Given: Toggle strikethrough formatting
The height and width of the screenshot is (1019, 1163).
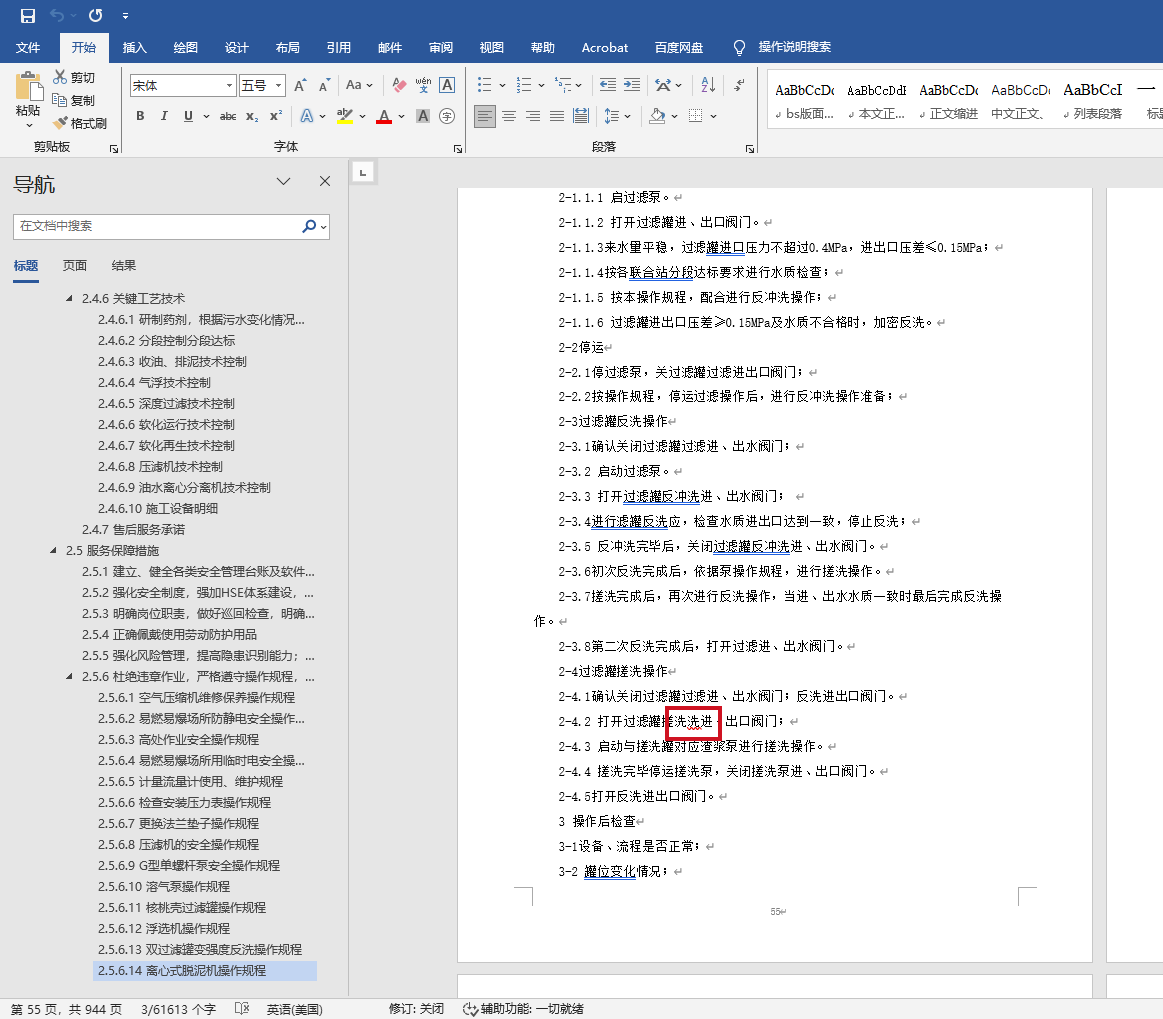Looking at the screenshot, I should pos(228,116).
